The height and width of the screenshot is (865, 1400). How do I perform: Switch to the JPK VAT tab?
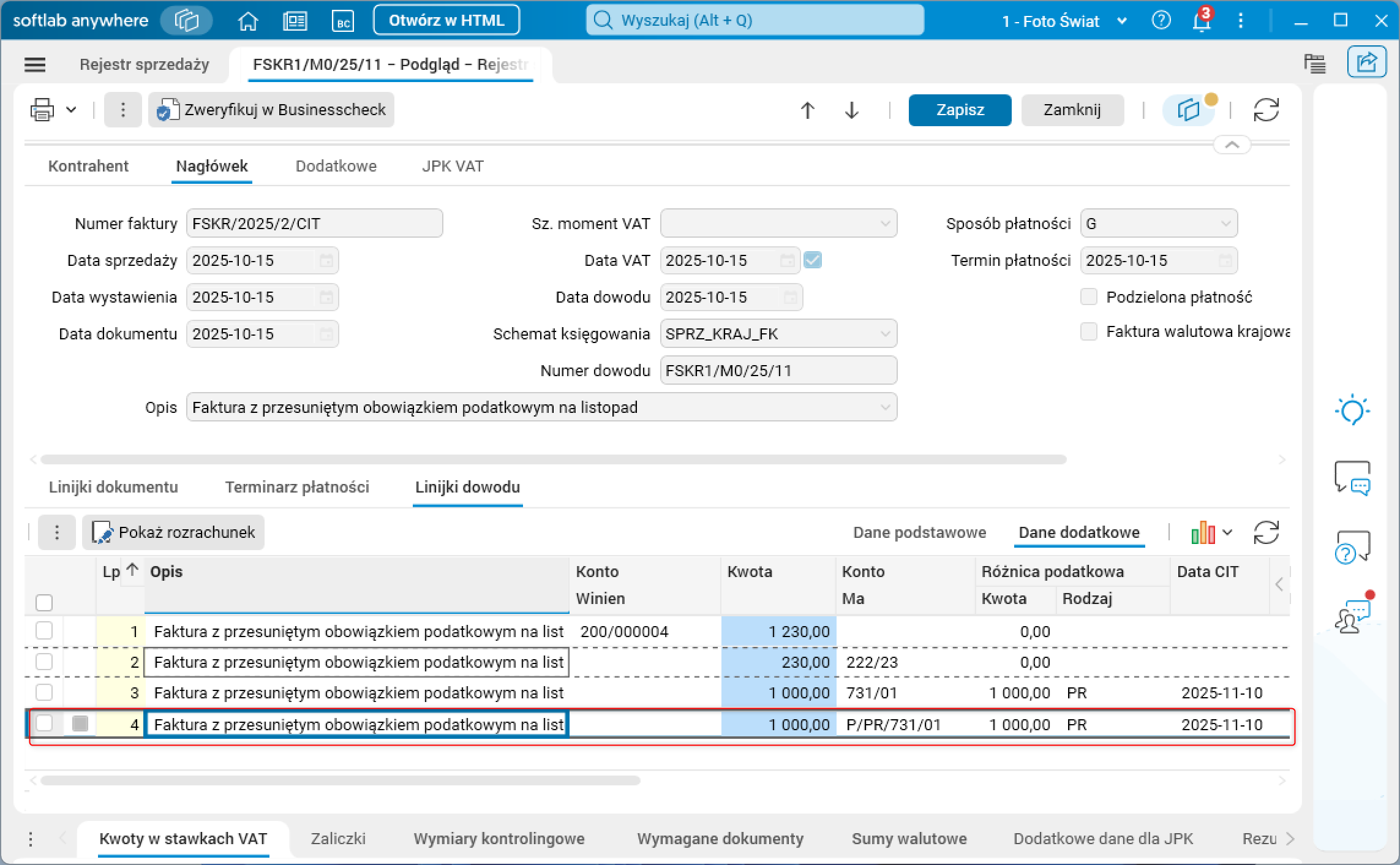click(x=452, y=166)
